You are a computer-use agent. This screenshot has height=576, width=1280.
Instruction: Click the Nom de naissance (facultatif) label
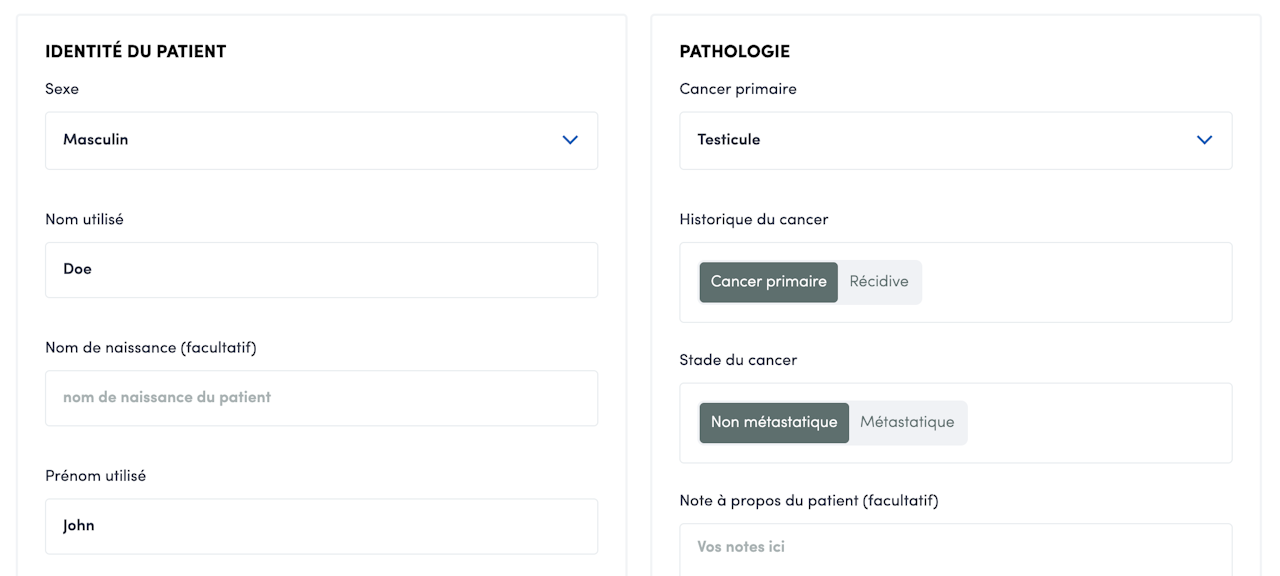click(151, 348)
